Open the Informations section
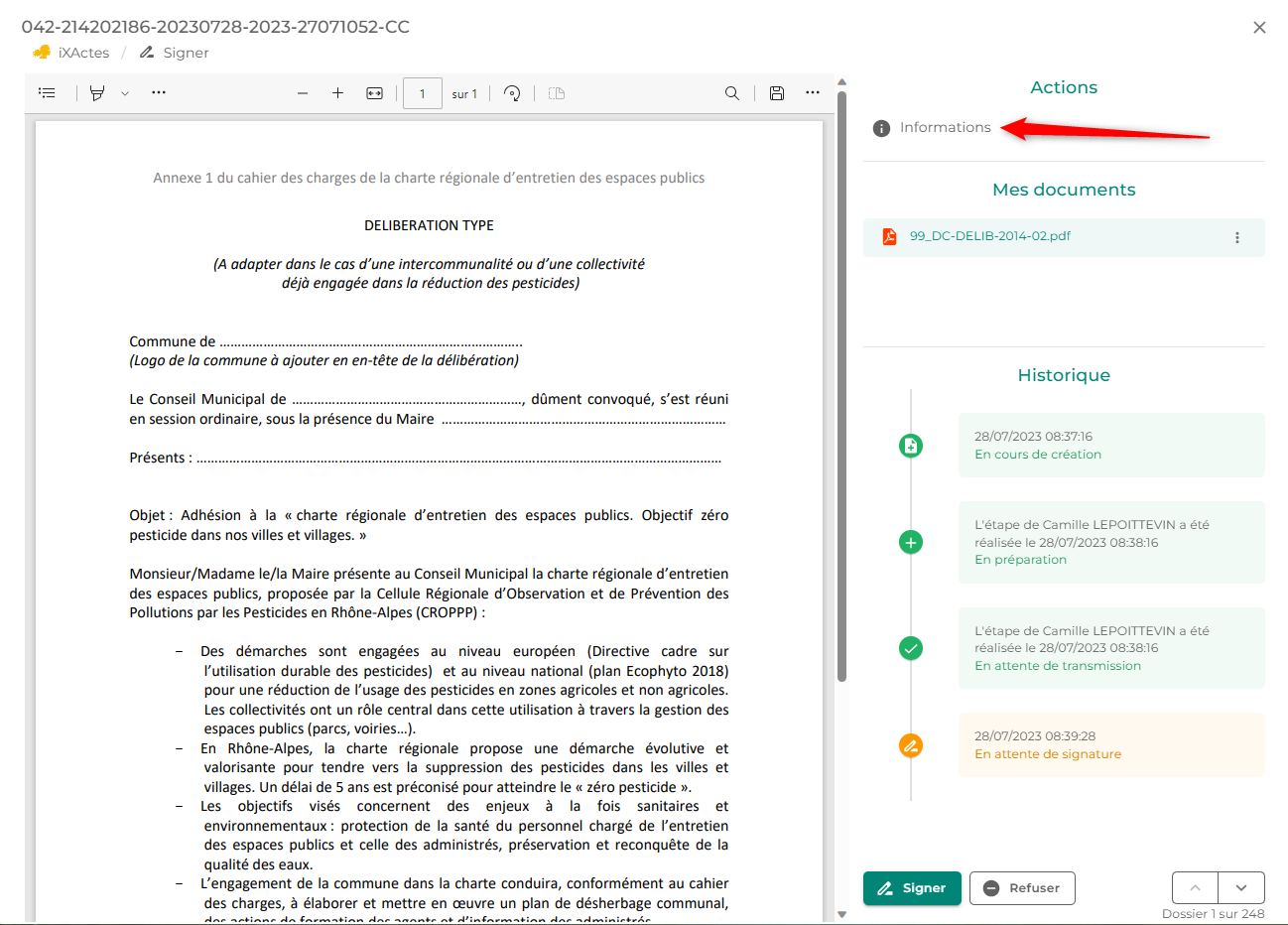1288x925 pixels. (x=945, y=127)
